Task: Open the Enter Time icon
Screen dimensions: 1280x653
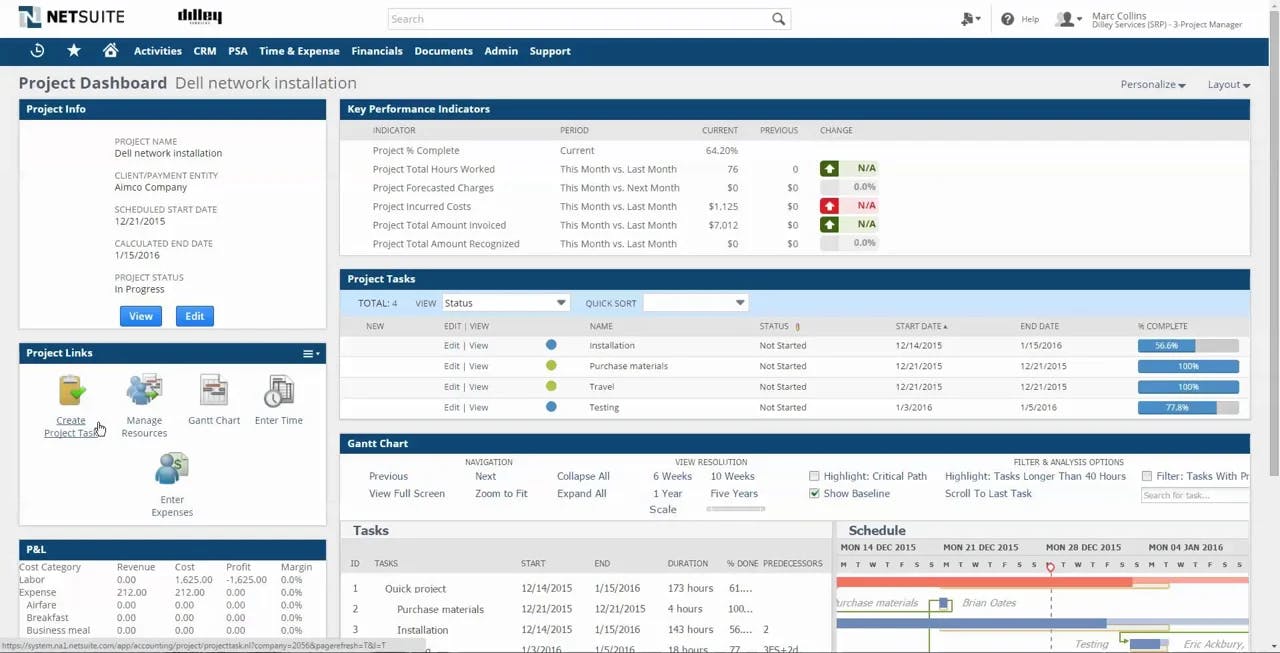Action: 279,391
